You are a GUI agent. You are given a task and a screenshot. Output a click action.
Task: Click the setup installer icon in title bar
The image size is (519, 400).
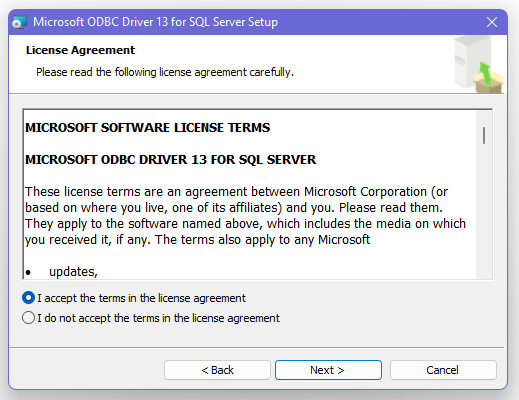pyautogui.click(x=19, y=22)
